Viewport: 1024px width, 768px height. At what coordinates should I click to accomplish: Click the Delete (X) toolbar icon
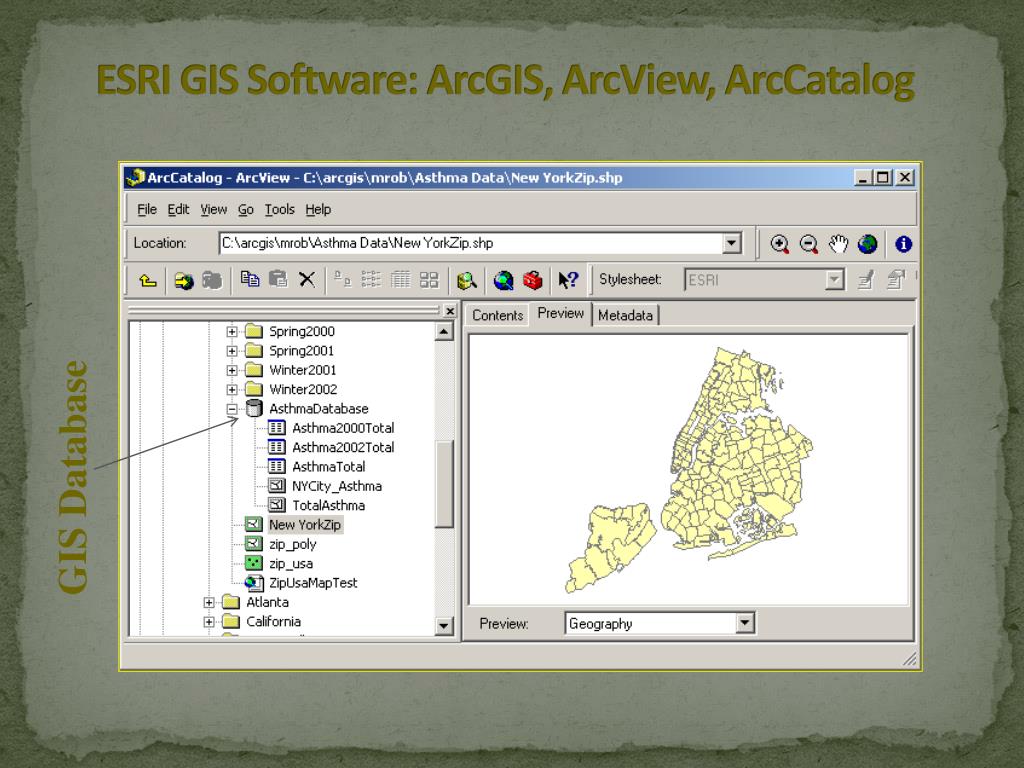pos(307,280)
